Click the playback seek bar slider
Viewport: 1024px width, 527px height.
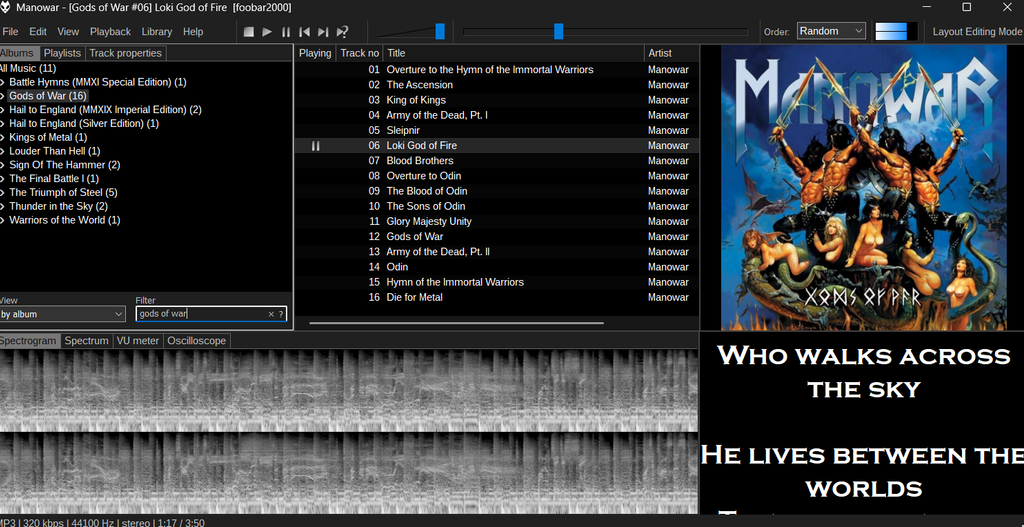click(x=558, y=32)
